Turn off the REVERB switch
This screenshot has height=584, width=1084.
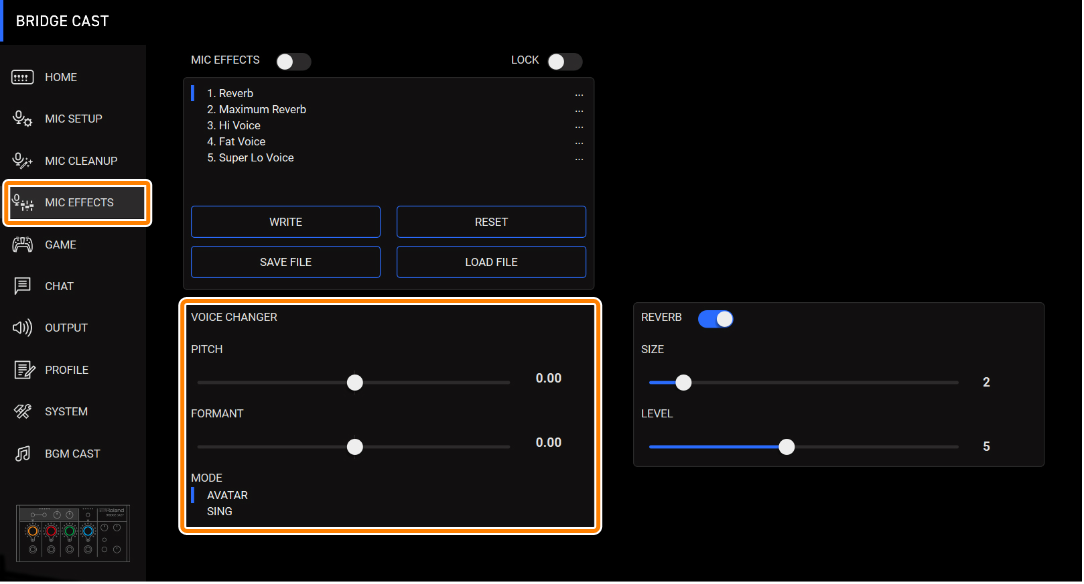pos(716,319)
